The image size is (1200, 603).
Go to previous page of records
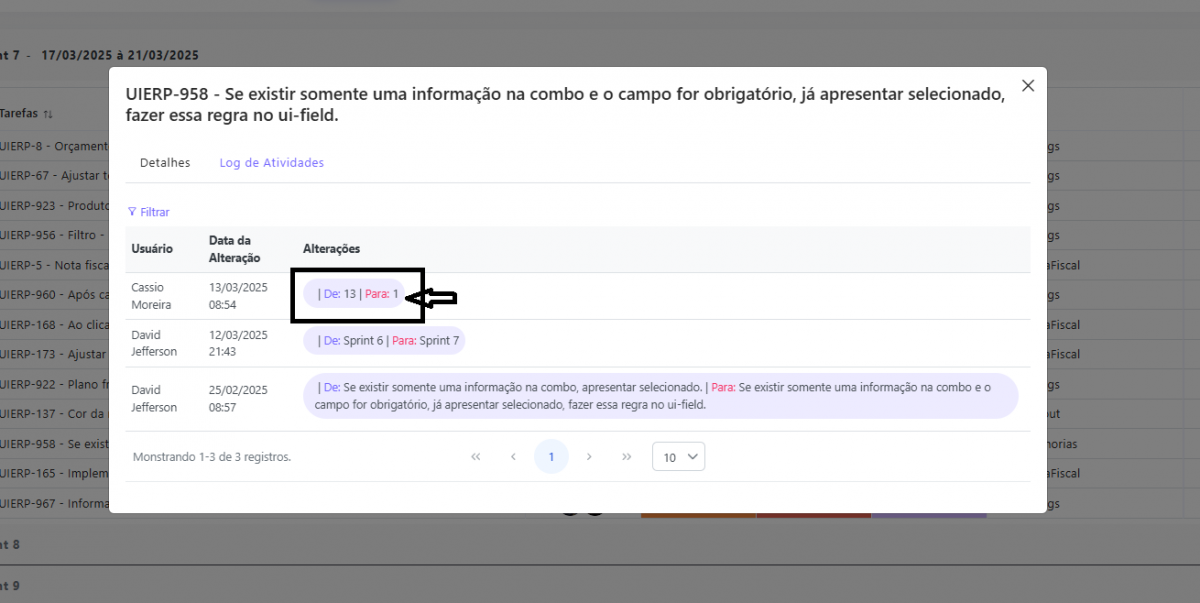(x=513, y=457)
